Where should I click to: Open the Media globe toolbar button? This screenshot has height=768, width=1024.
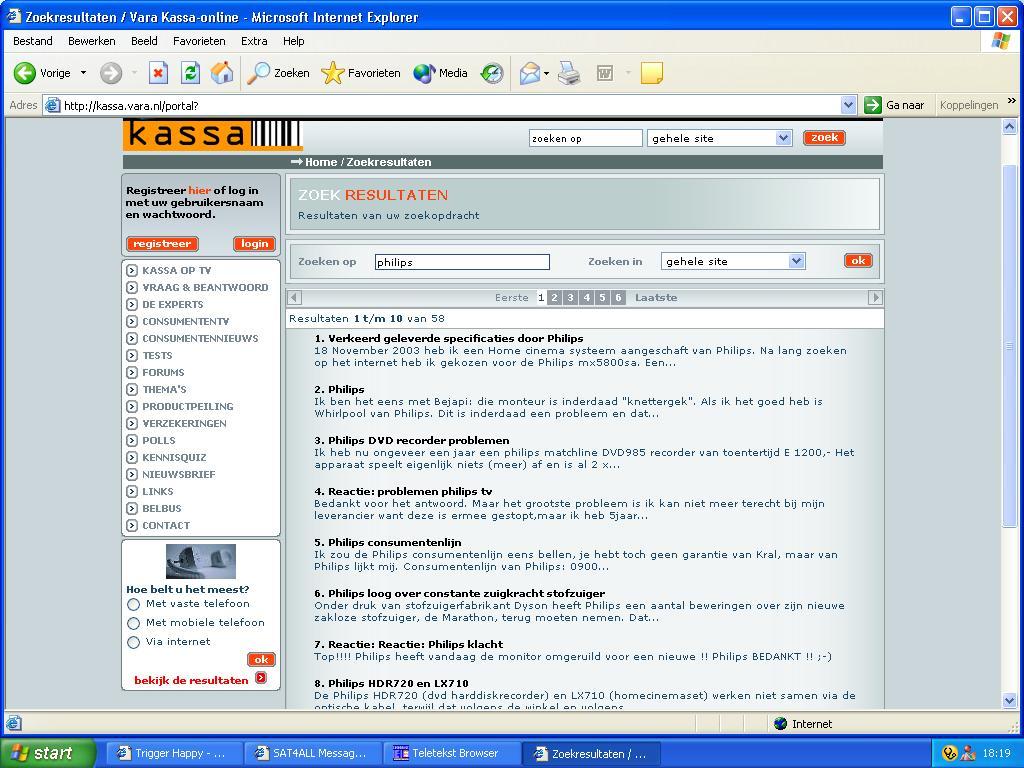click(x=440, y=73)
